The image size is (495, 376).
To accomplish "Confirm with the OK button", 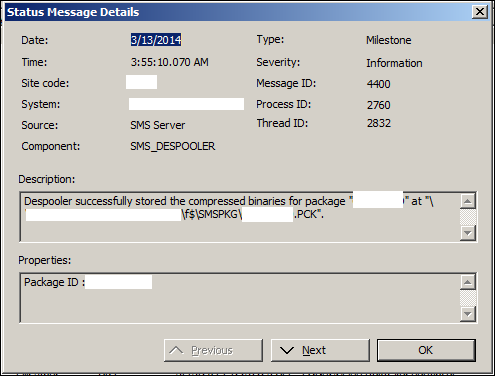I will click(x=426, y=350).
